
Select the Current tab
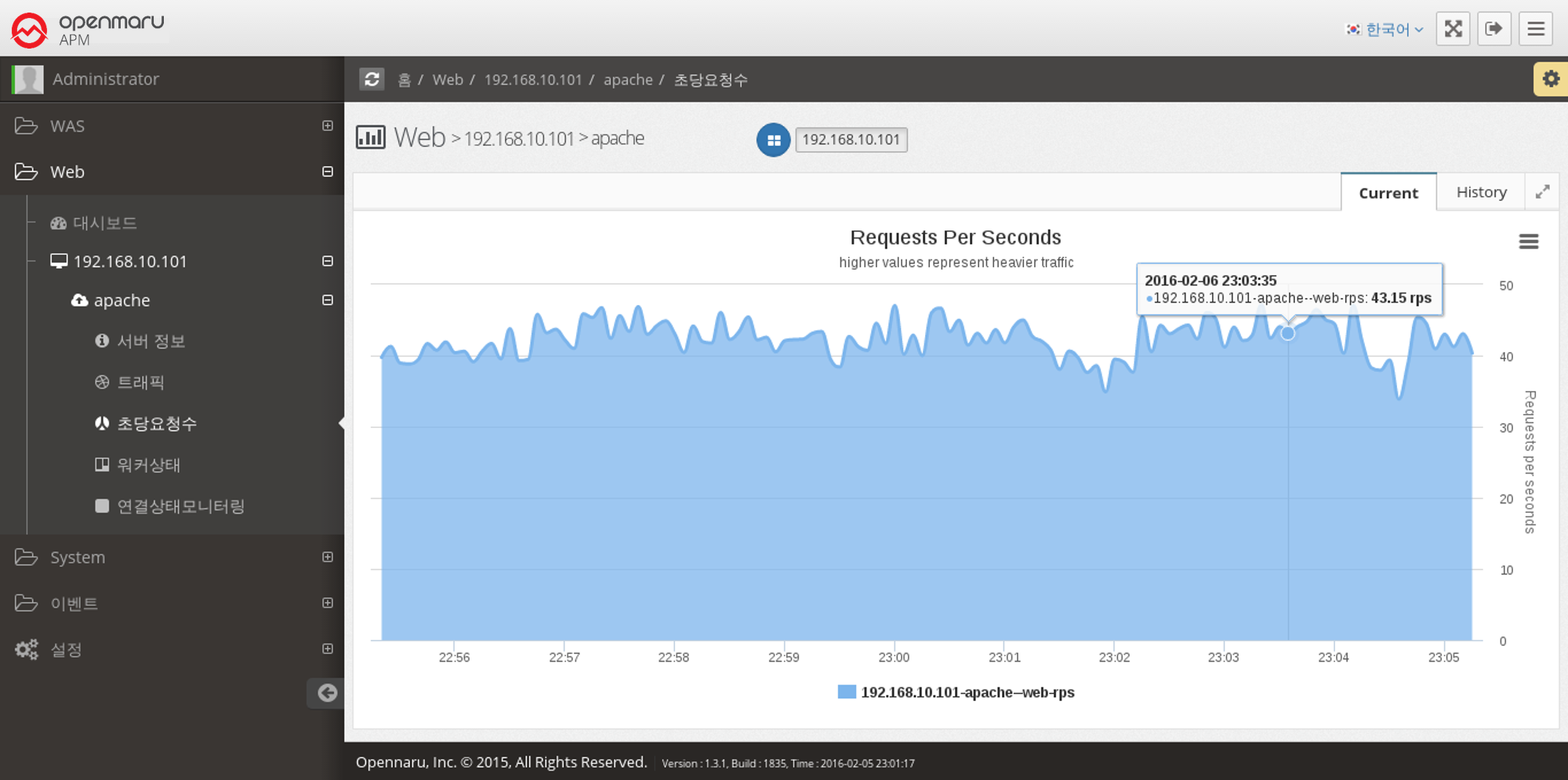(x=1388, y=193)
